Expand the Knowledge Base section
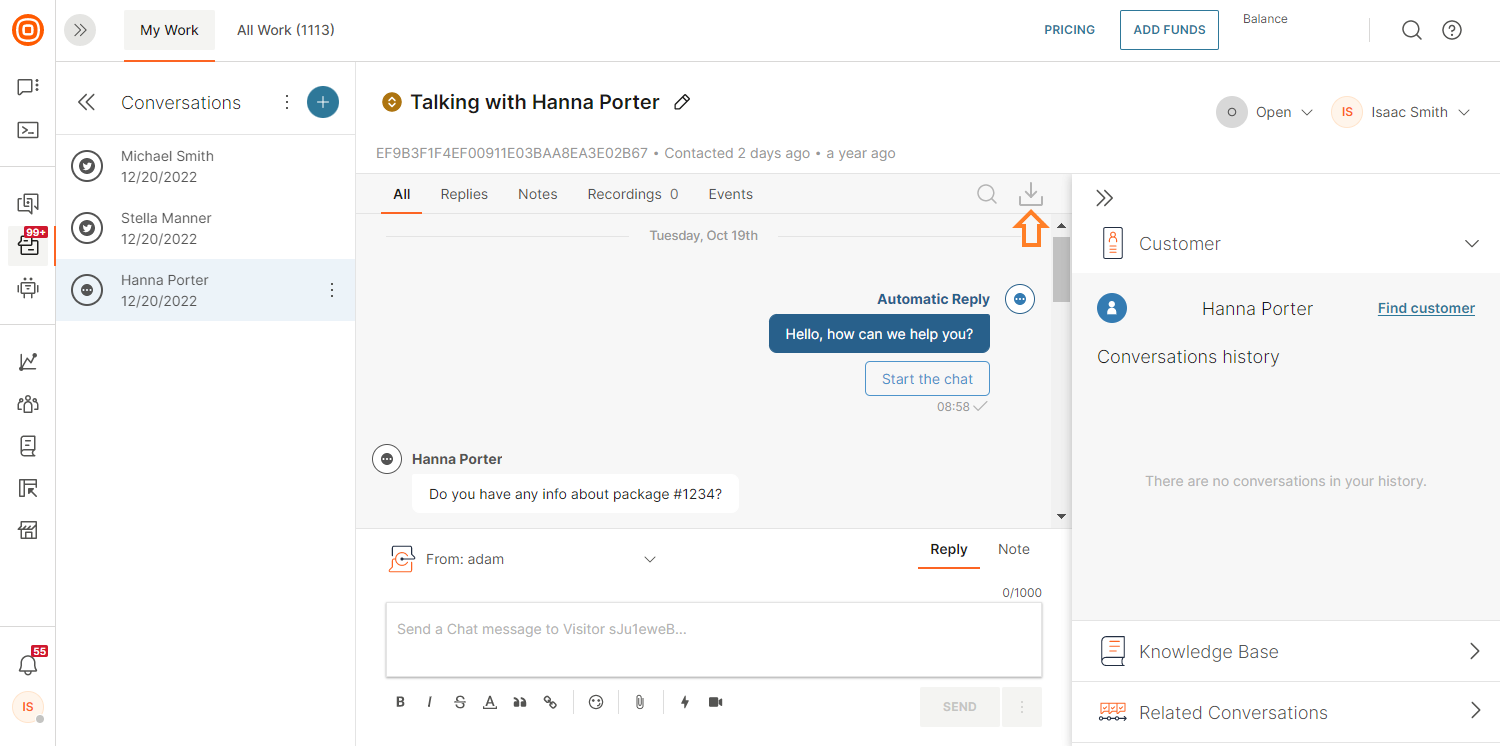The width and height of the screenshot is (1500, 746). [1286, 652]
